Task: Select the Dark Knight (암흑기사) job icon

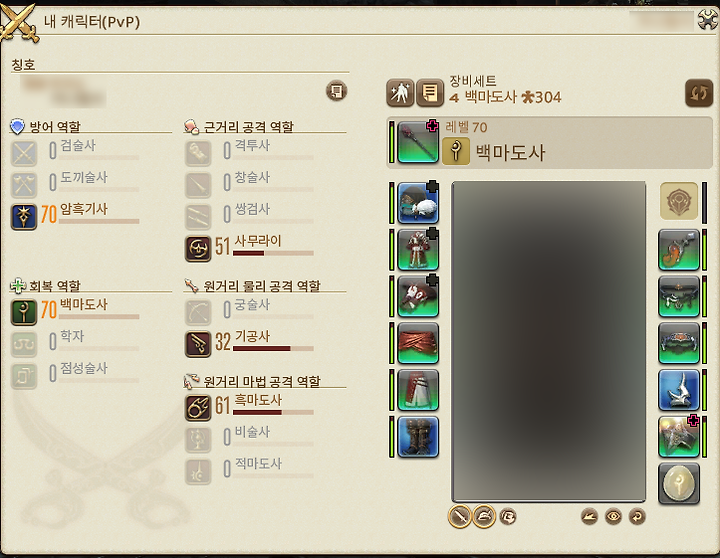Action: (24, 217)
